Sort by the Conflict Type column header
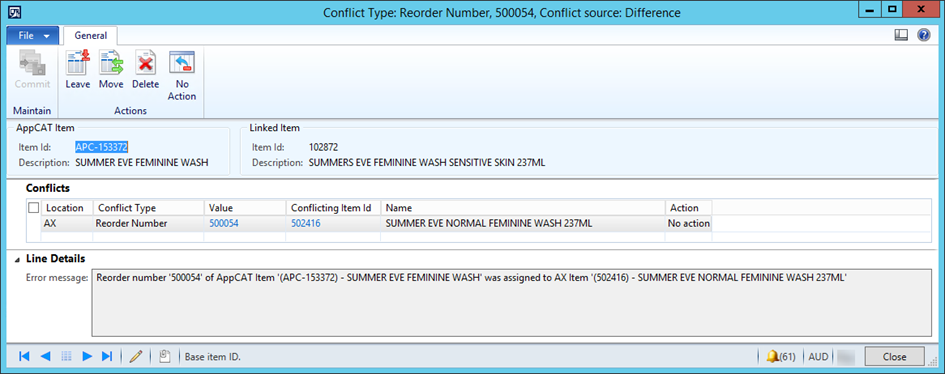 148,208
